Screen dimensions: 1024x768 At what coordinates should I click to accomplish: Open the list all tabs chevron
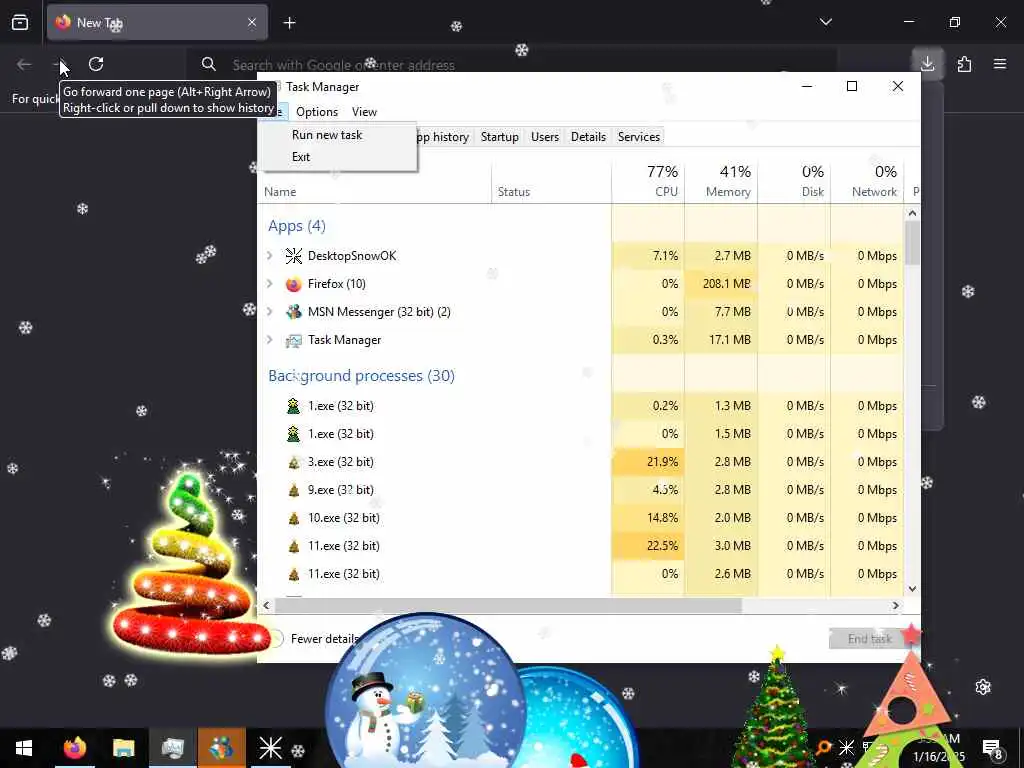[x=825, y=22]
